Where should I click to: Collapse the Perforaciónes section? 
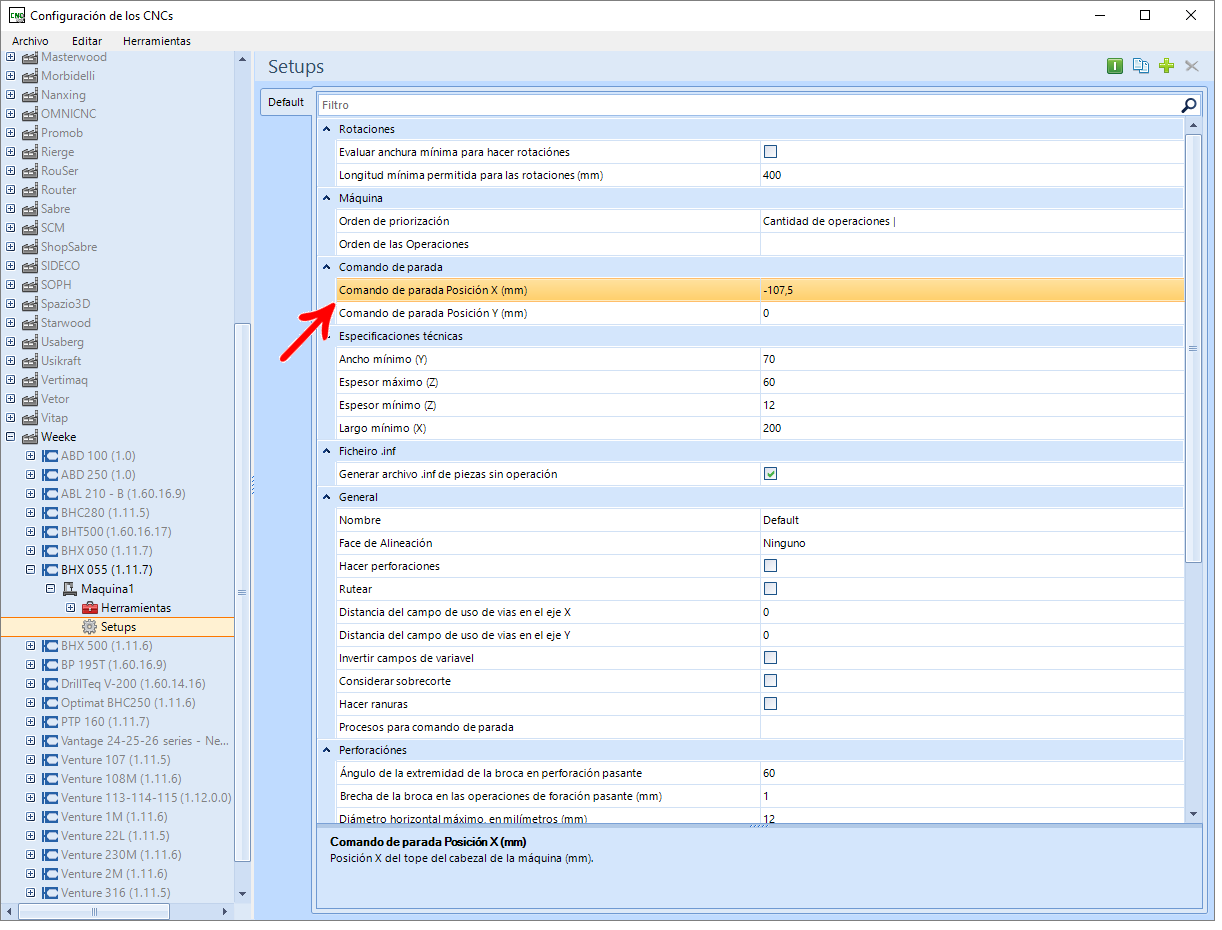326,750
